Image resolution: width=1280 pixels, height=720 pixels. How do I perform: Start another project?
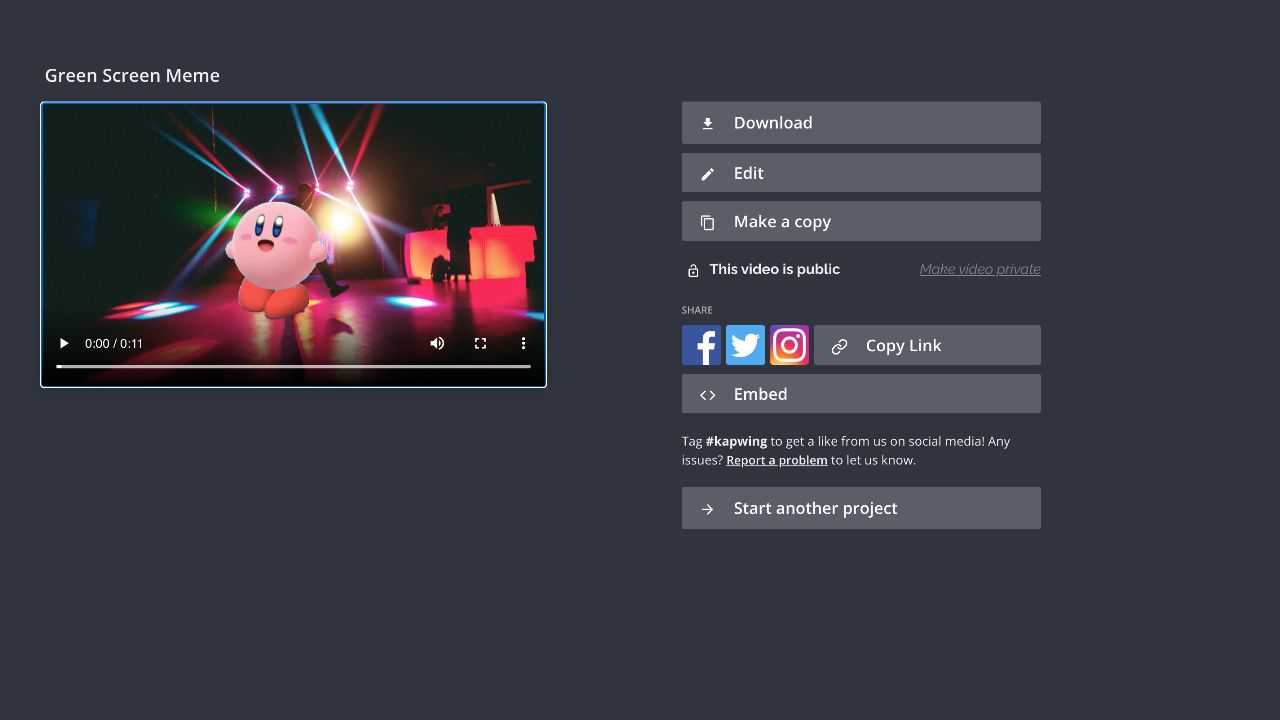pos(860,508)
